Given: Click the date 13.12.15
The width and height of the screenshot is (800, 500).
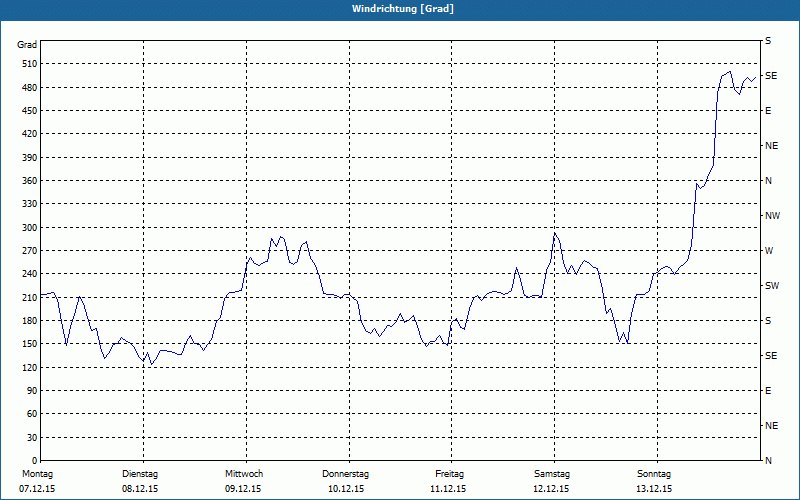Looking at the screenshot, I should 654,489.
